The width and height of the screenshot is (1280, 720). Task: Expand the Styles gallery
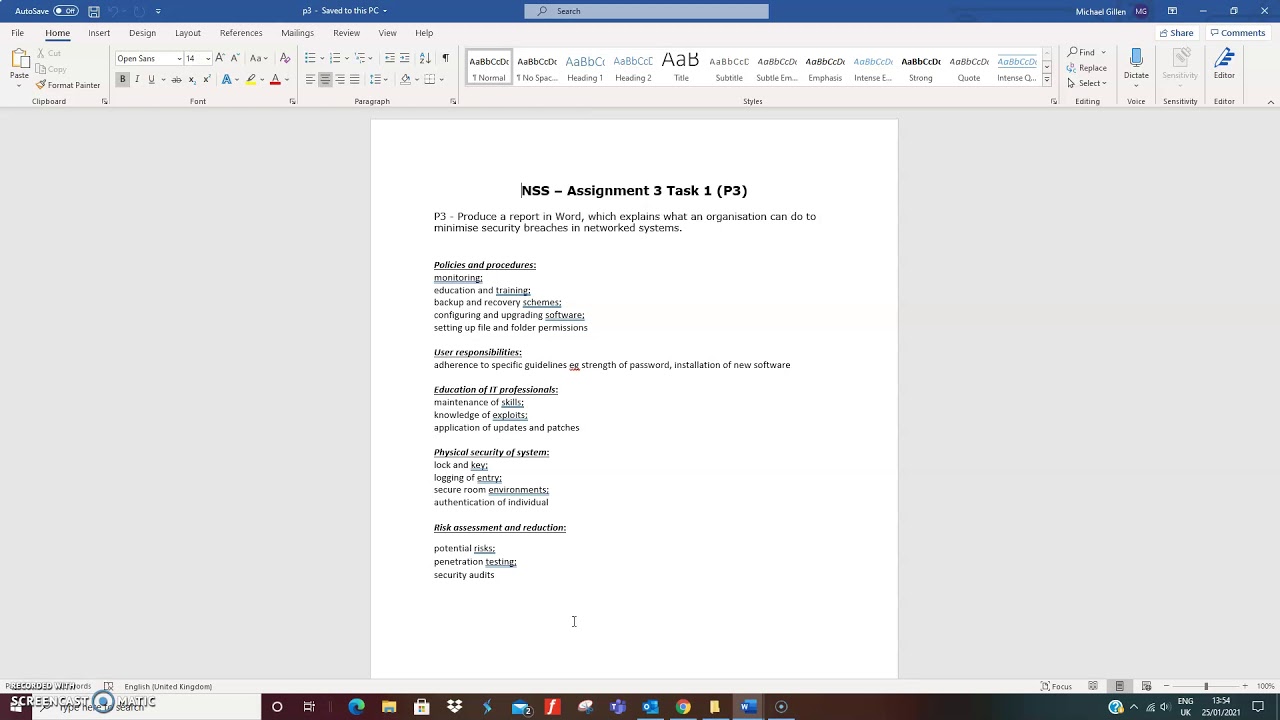[1046, 79]
